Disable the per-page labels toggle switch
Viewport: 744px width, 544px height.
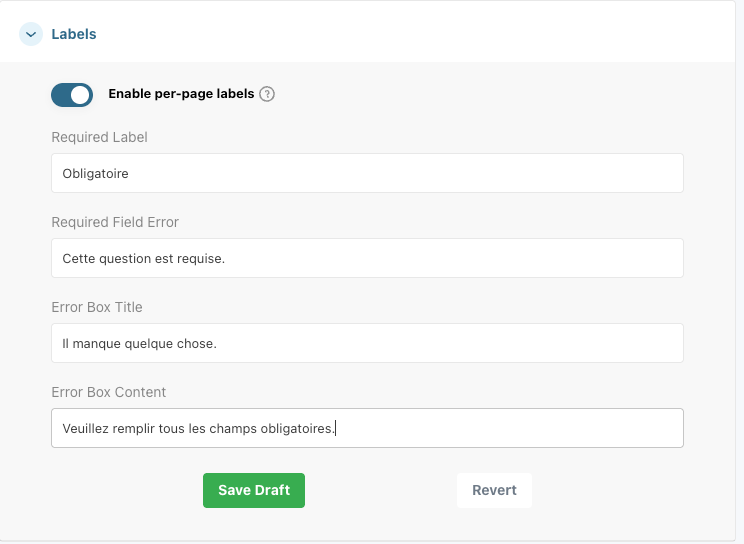[x=72, y=95]
